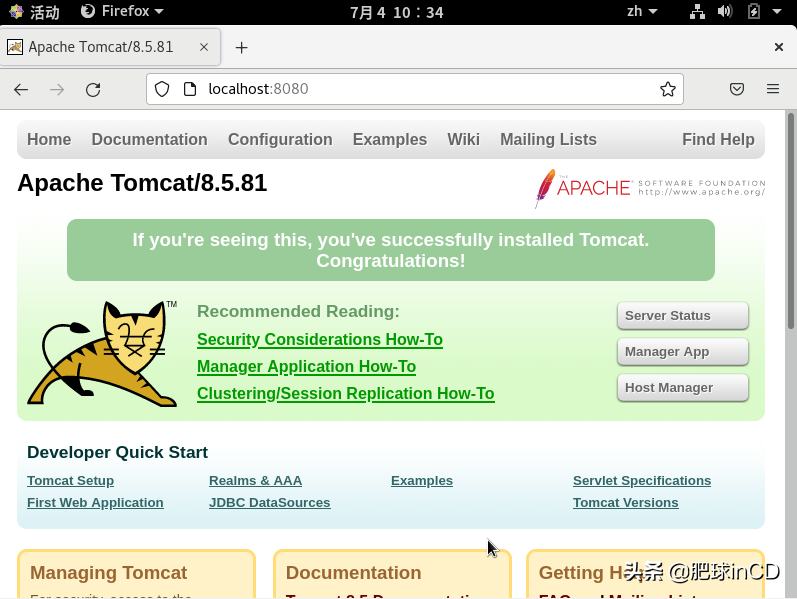Open the shield tracking protection icon
This screenshot has height=599, width=797.
click(x=162, y=89)
